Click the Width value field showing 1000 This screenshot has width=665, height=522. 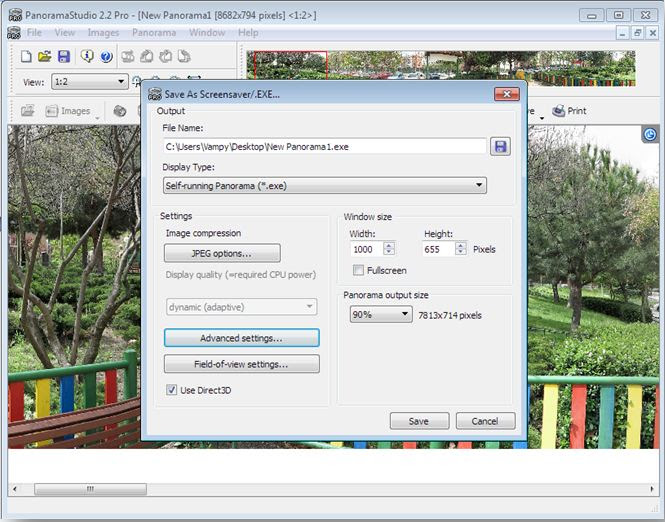coord(367,249)
